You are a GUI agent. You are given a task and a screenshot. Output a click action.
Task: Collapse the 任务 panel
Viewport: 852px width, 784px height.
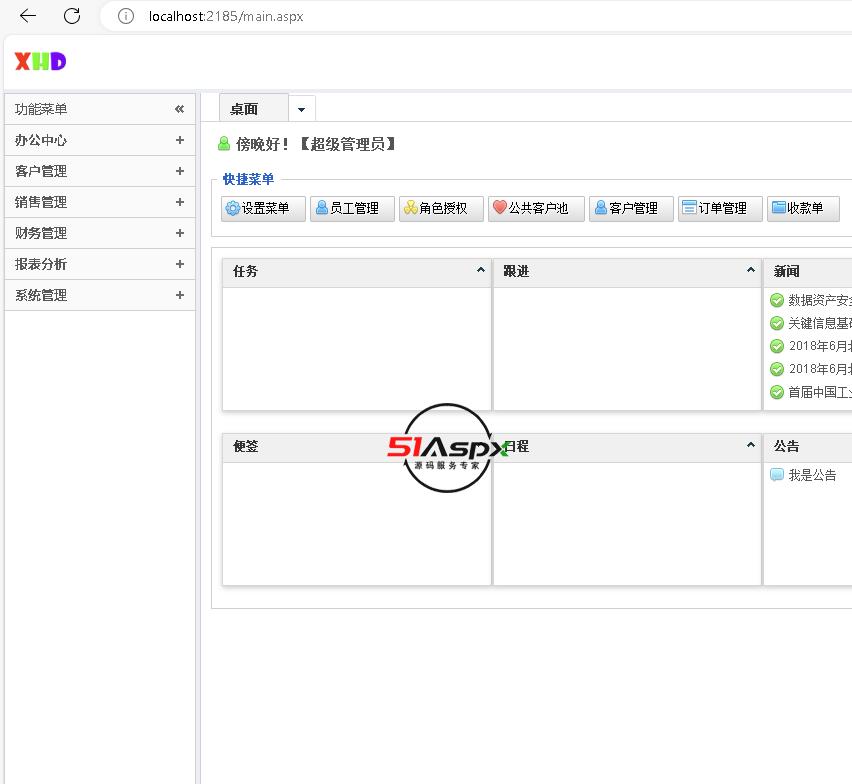tap(480, 271)
